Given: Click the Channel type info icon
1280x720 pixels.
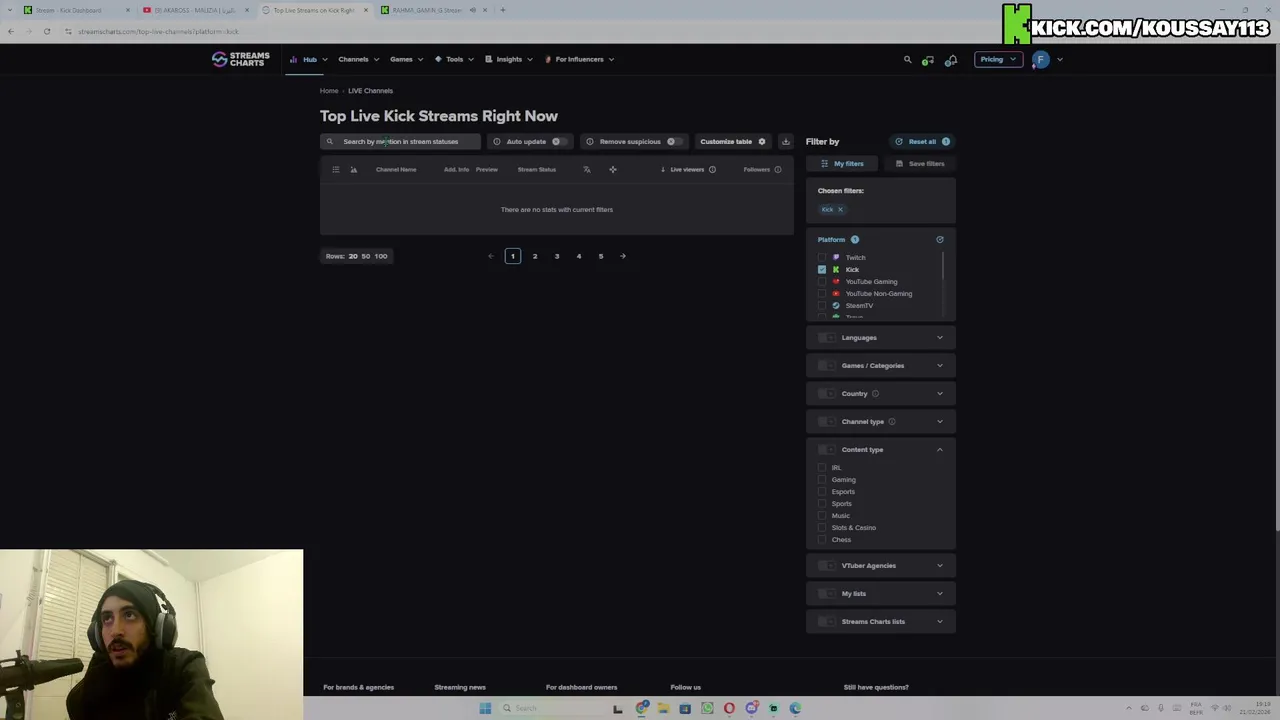Looking at the screenshot, I should tap(892, 421).
